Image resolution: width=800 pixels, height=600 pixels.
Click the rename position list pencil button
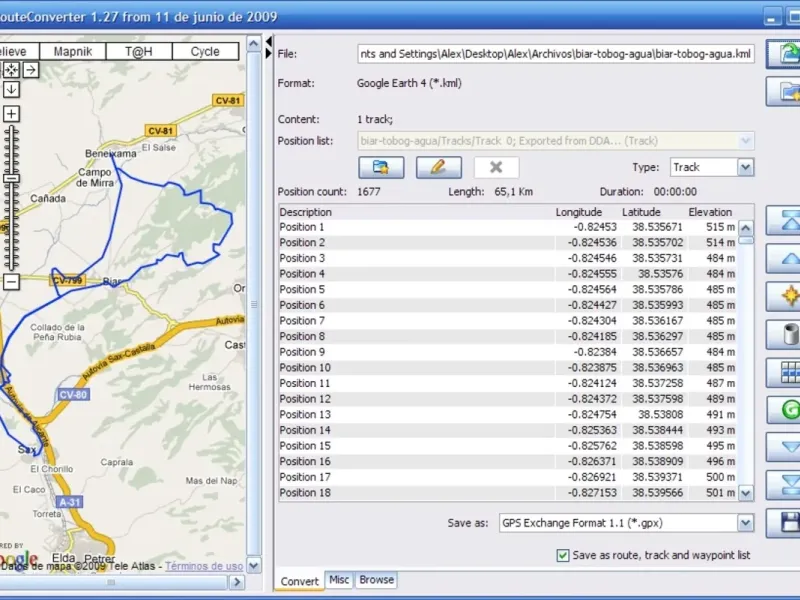(x=439, y=167)
